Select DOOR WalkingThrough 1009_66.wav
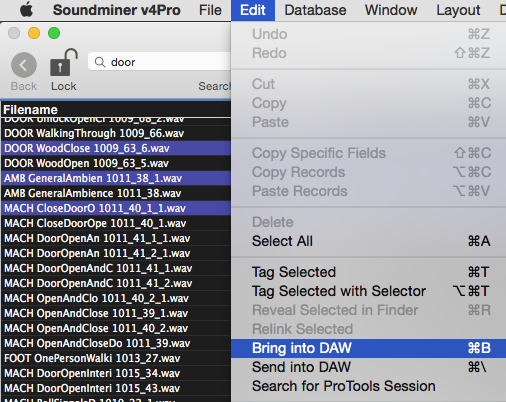 click(115, 133)
